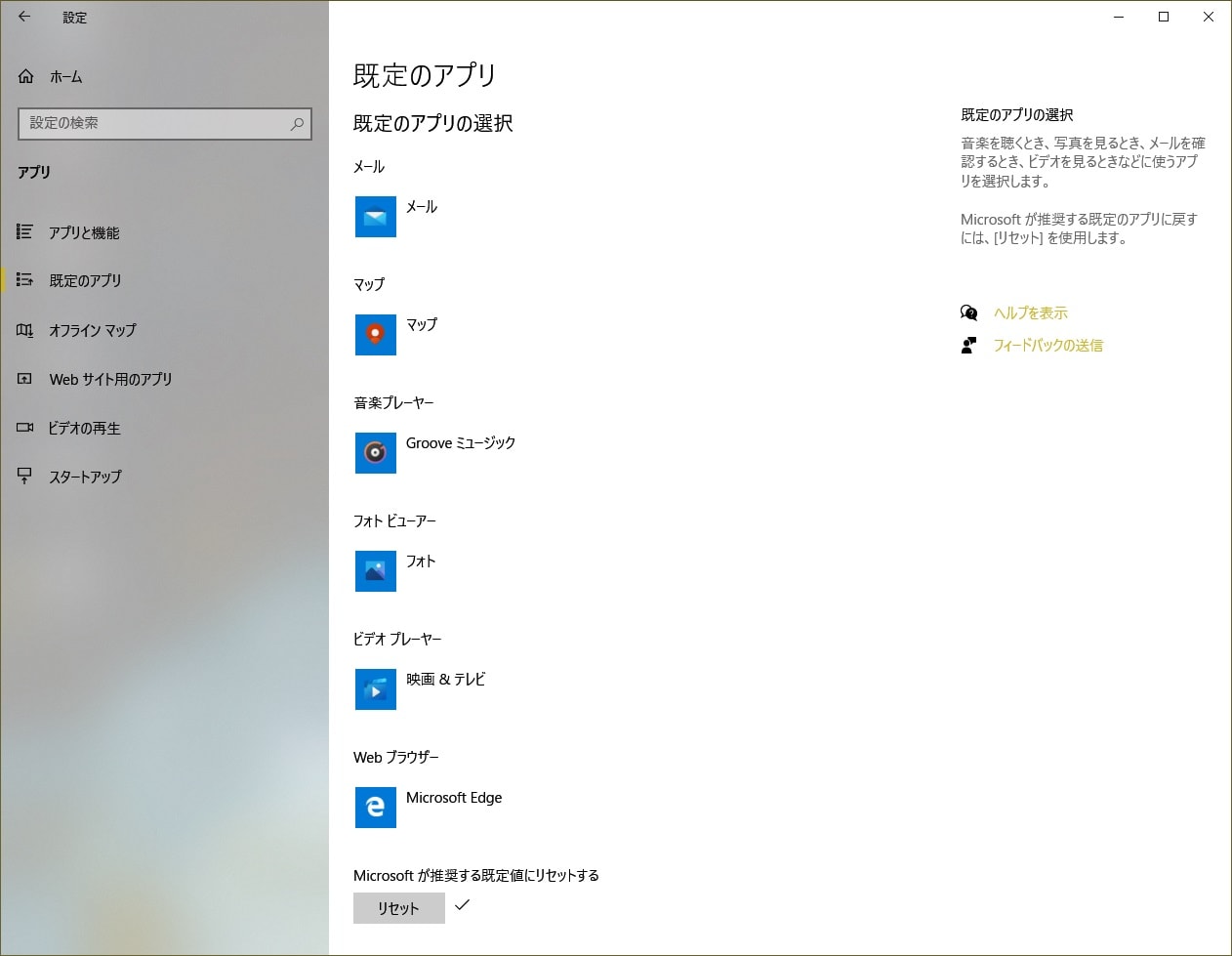
Task: Click the 映画 & テレビ app icon
Action: [376, 689]
